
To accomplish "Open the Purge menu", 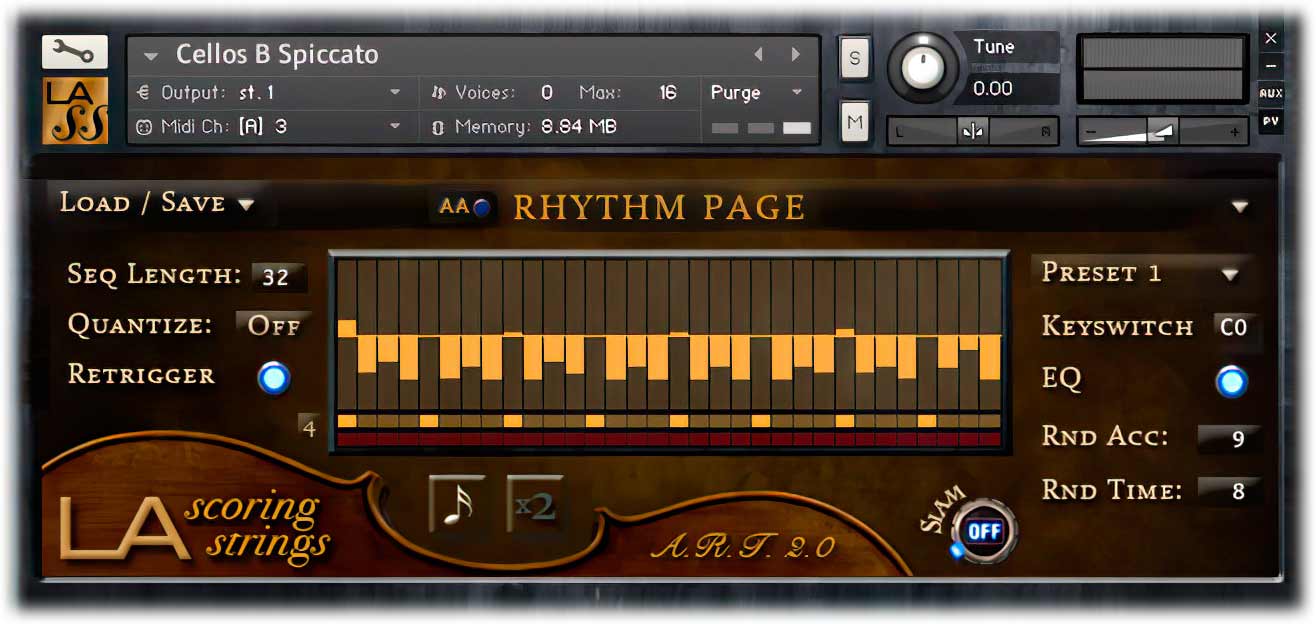I will coord(755,92).
